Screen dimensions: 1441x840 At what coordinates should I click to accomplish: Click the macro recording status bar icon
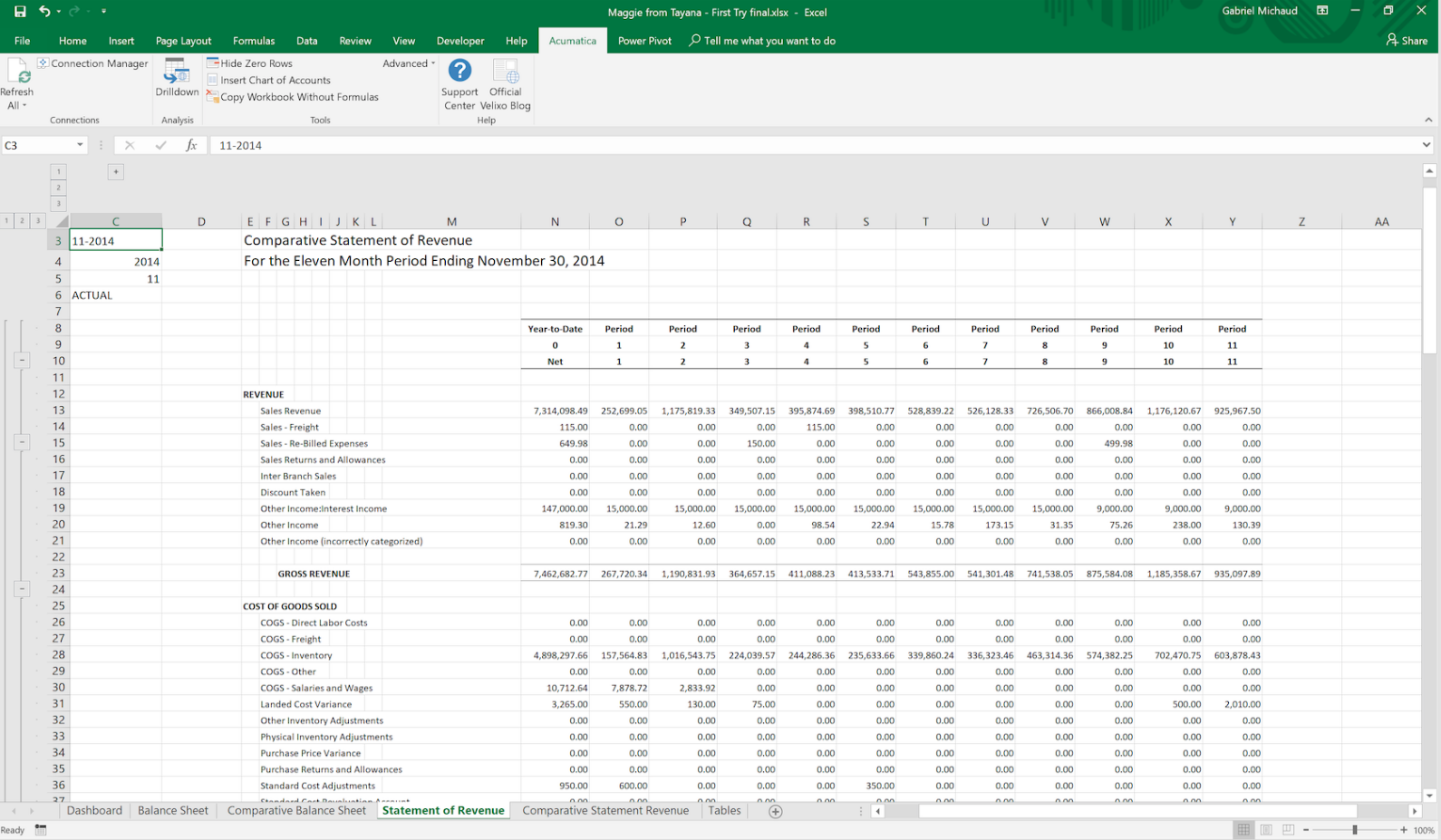point(41,830)
